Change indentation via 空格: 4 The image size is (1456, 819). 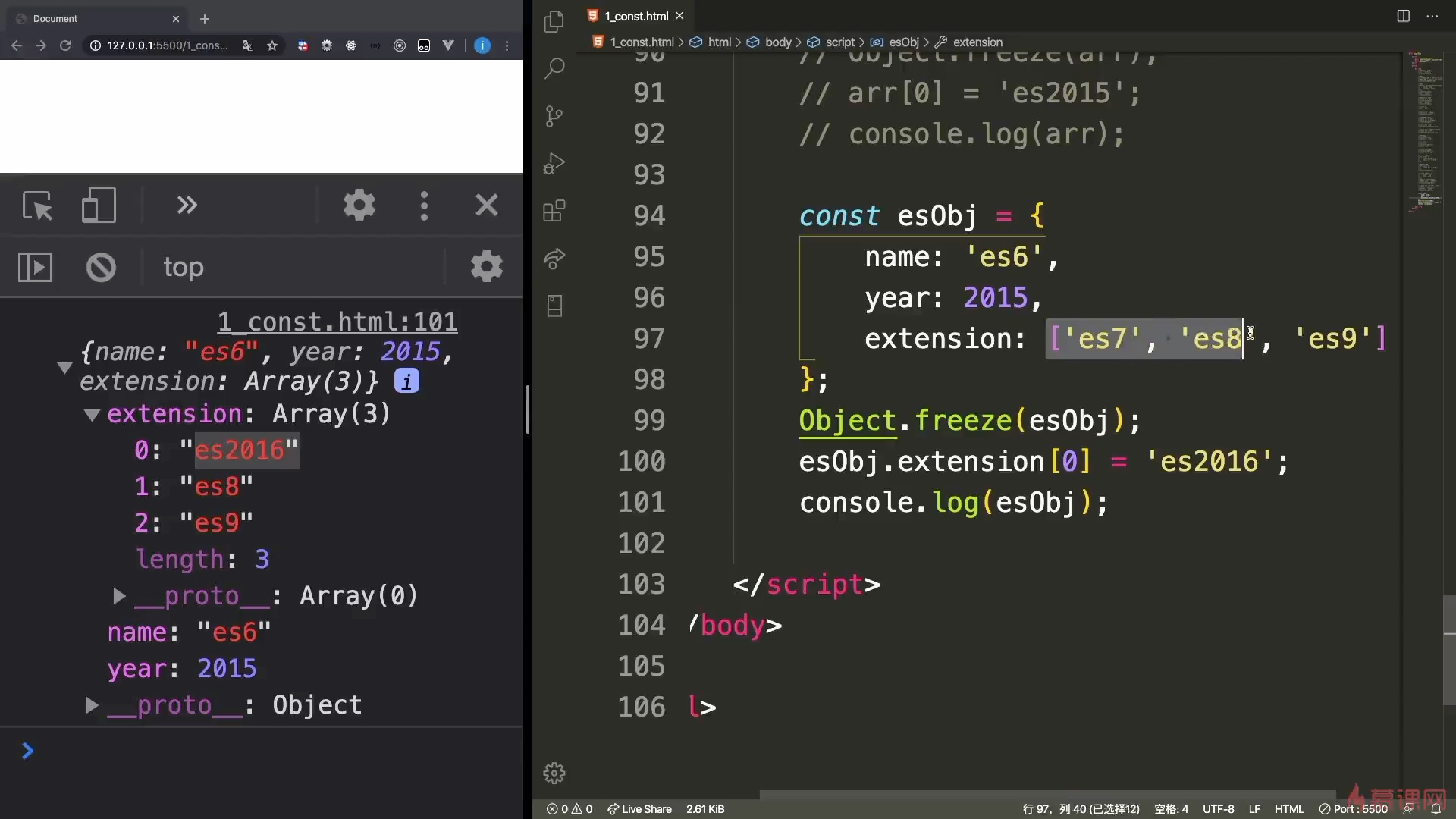tap(1171, 809)
